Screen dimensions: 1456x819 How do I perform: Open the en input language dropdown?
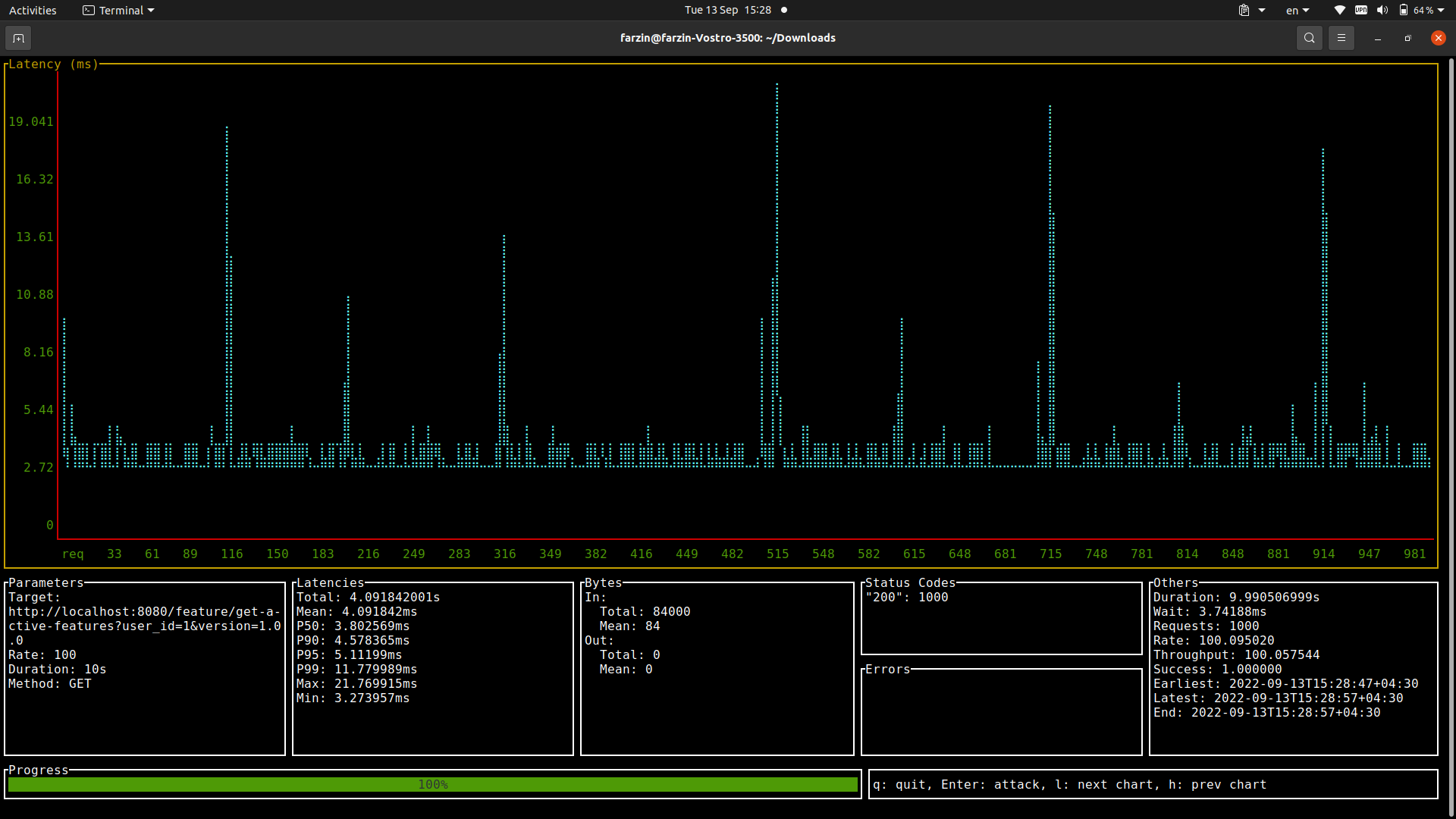tap(1297, 11)
